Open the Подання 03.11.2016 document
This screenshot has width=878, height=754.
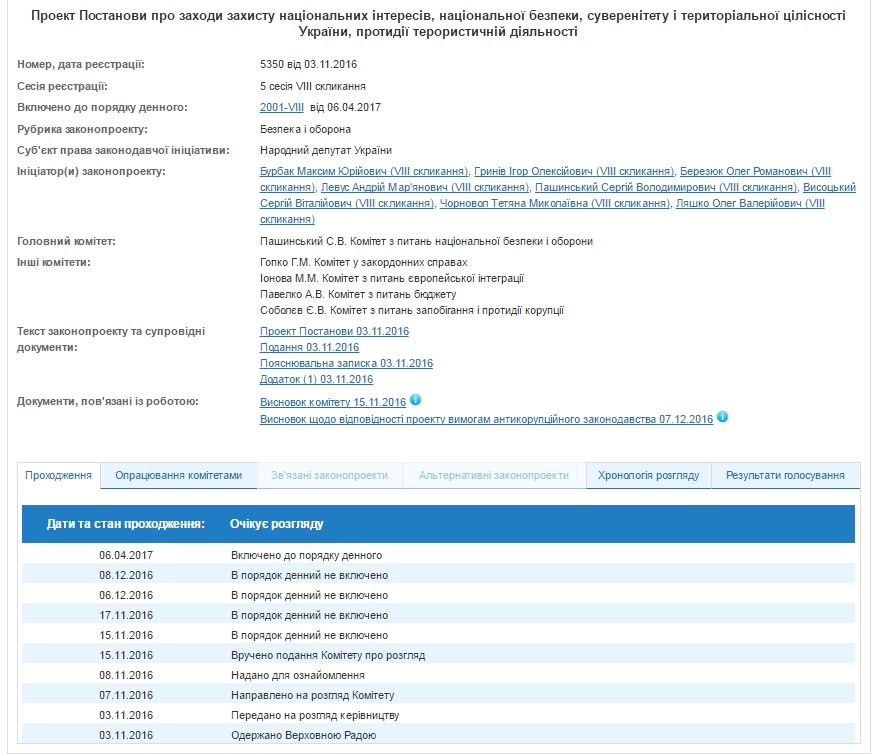309,348
